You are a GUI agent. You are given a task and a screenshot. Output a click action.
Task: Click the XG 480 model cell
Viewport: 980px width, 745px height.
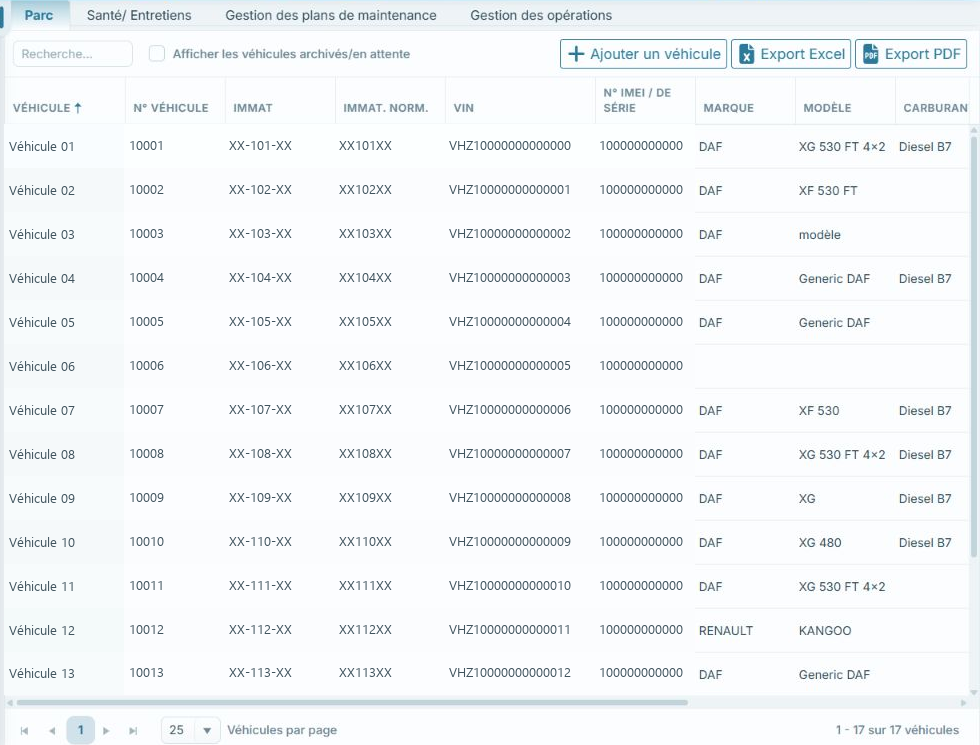pos(820,542)
